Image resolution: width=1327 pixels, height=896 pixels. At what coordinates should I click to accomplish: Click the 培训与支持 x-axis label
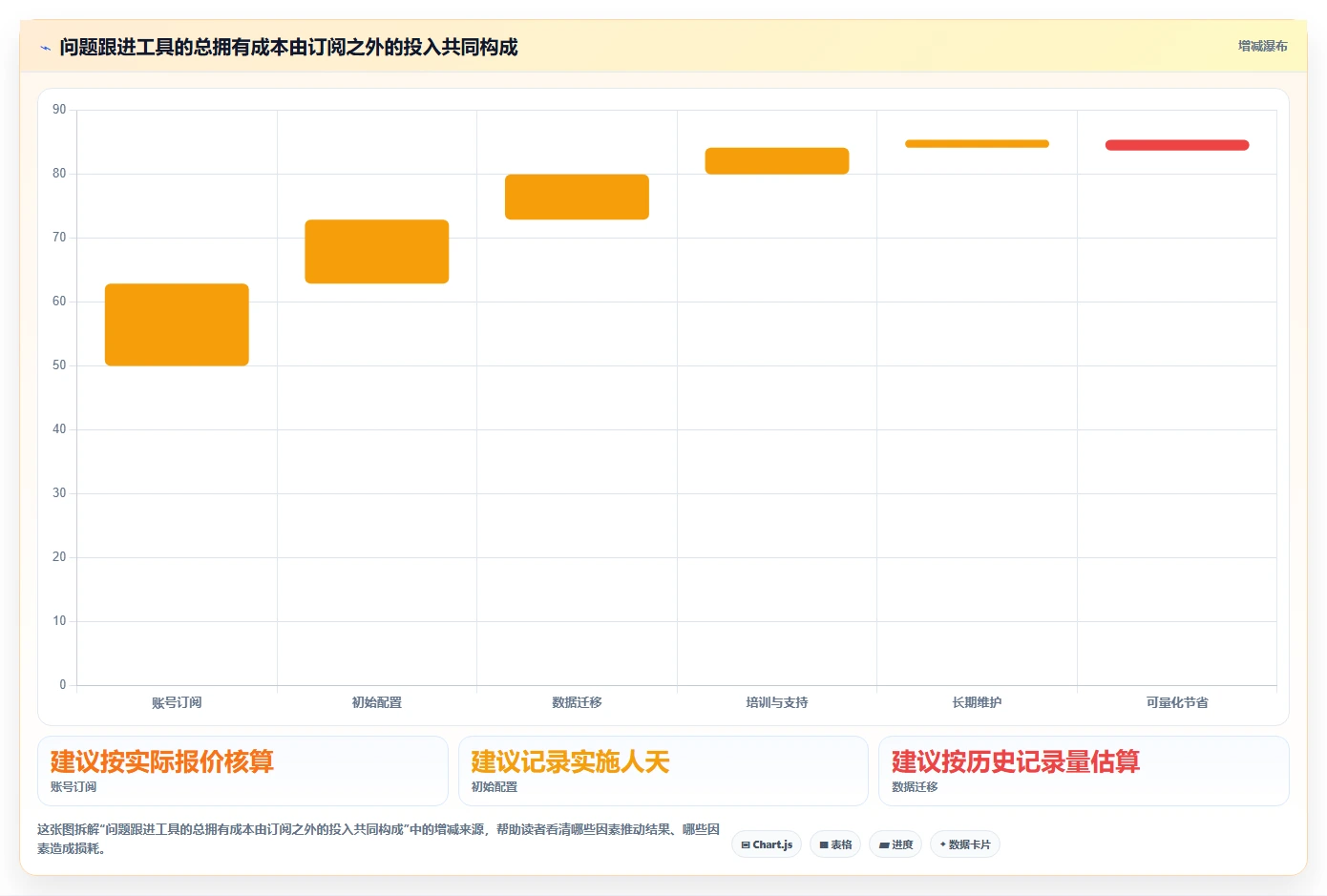(777, 702)
